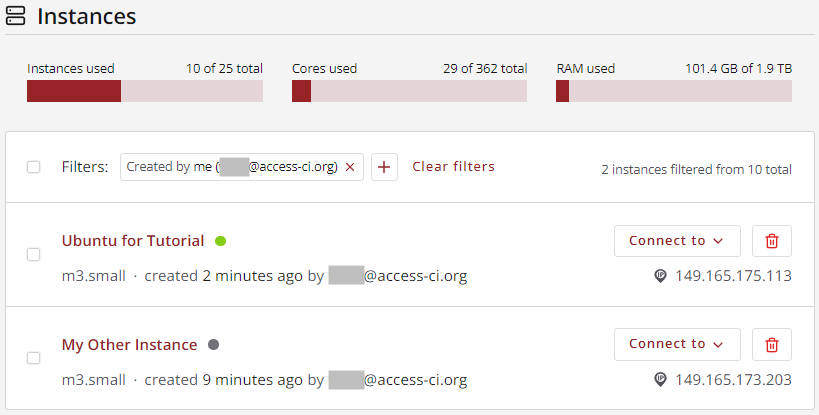Check the Ubuntu for Tutorial checkbox

(x=33, y=254)
